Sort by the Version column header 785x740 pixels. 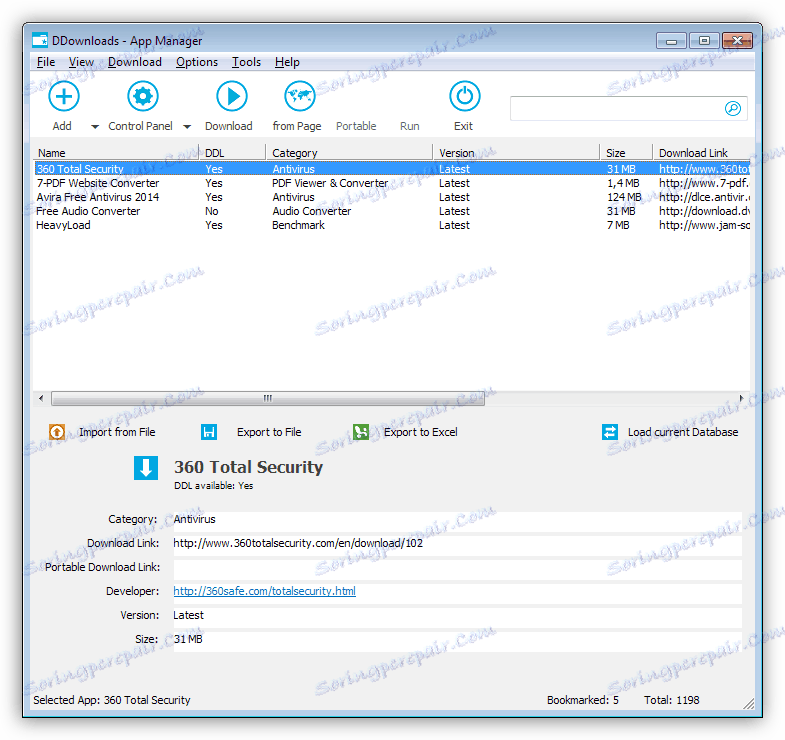(x=517, y=153)
